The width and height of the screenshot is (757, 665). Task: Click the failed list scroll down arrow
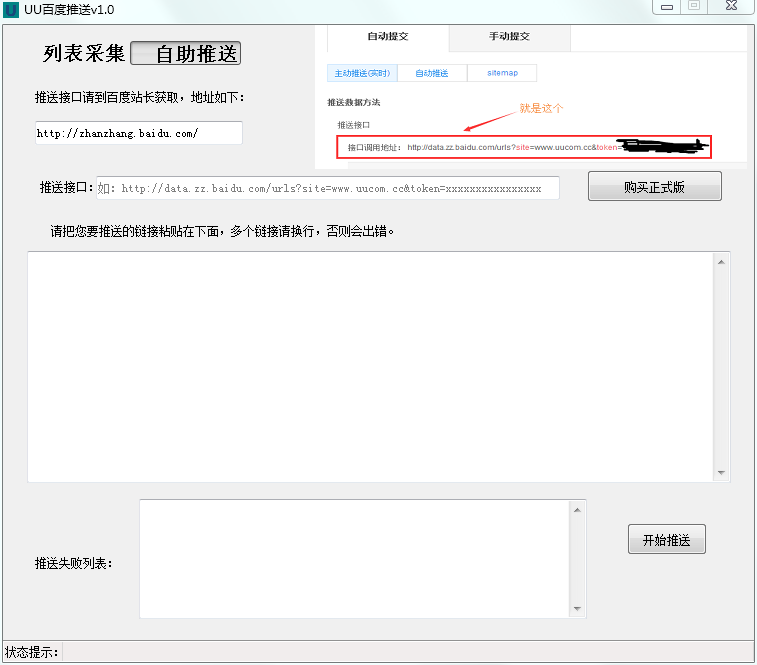577,608
